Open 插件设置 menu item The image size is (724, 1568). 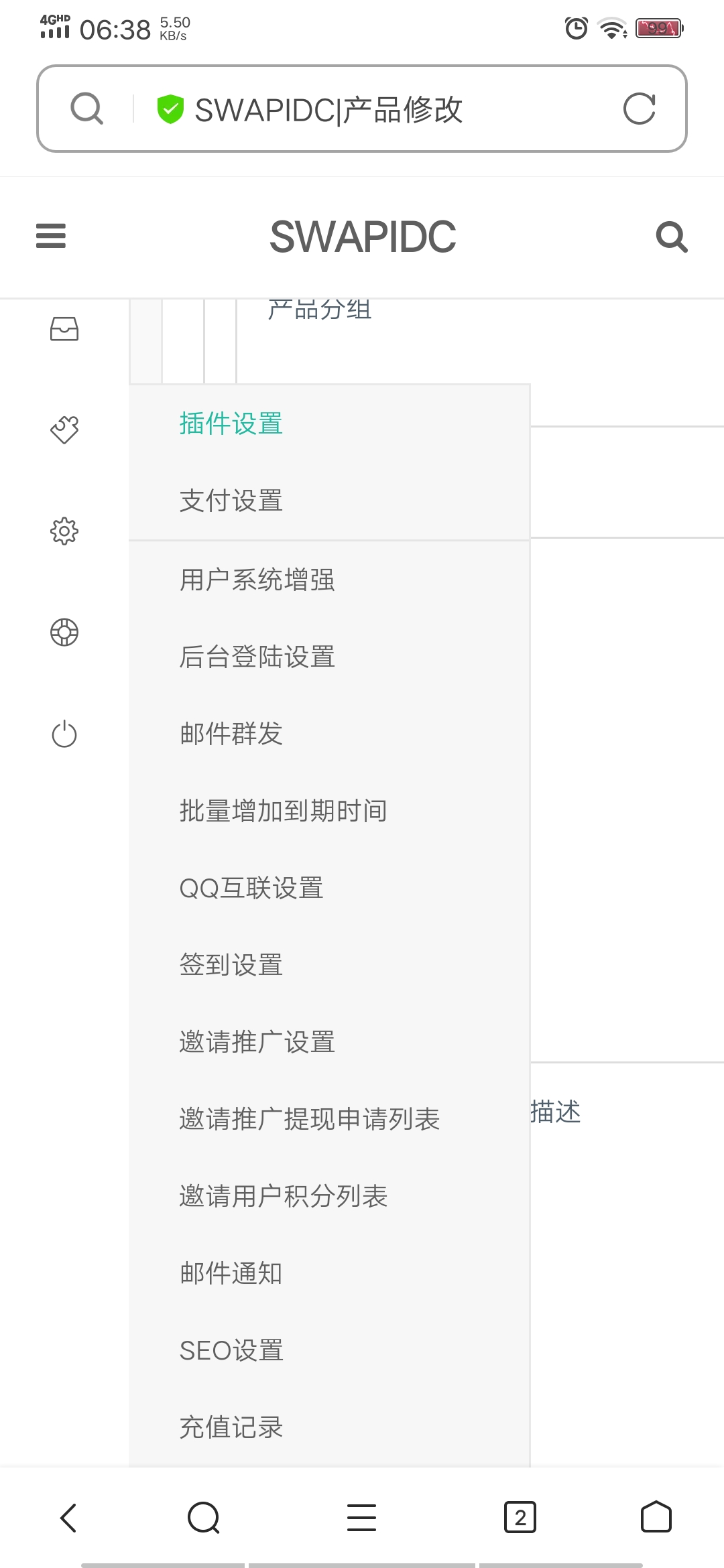(x=231, y=423)
